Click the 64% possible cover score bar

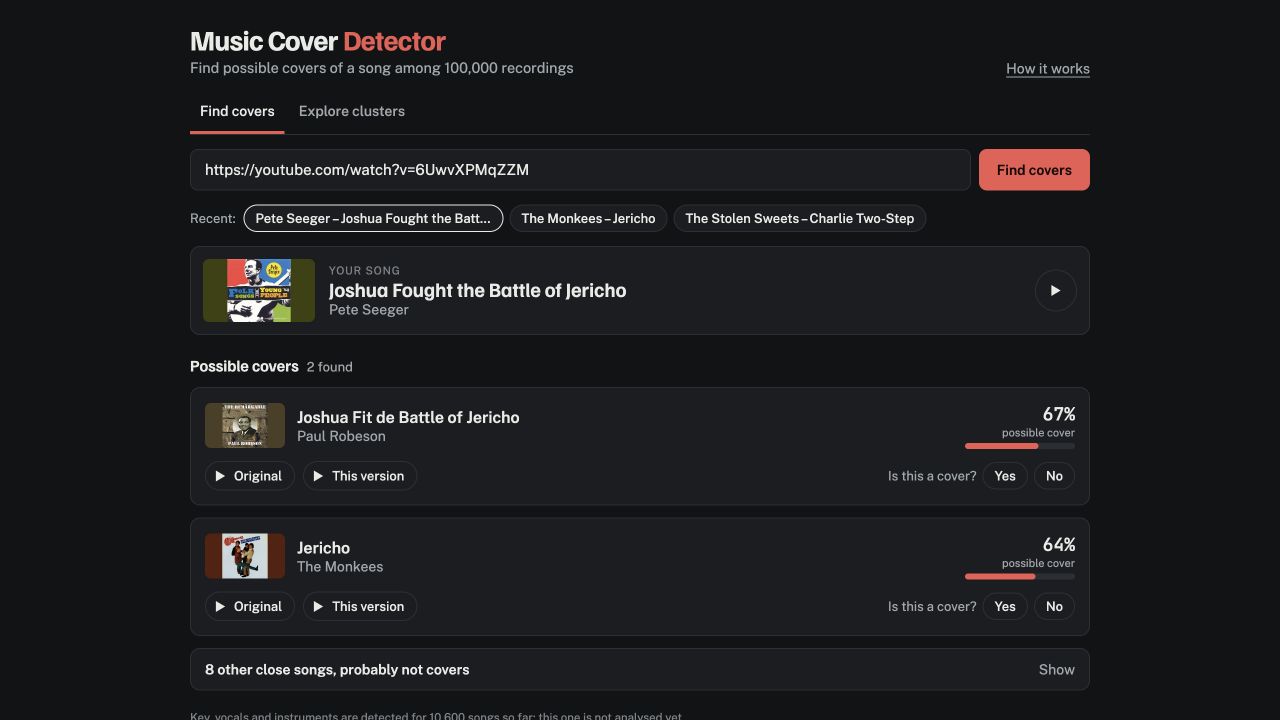(1020, 576)
